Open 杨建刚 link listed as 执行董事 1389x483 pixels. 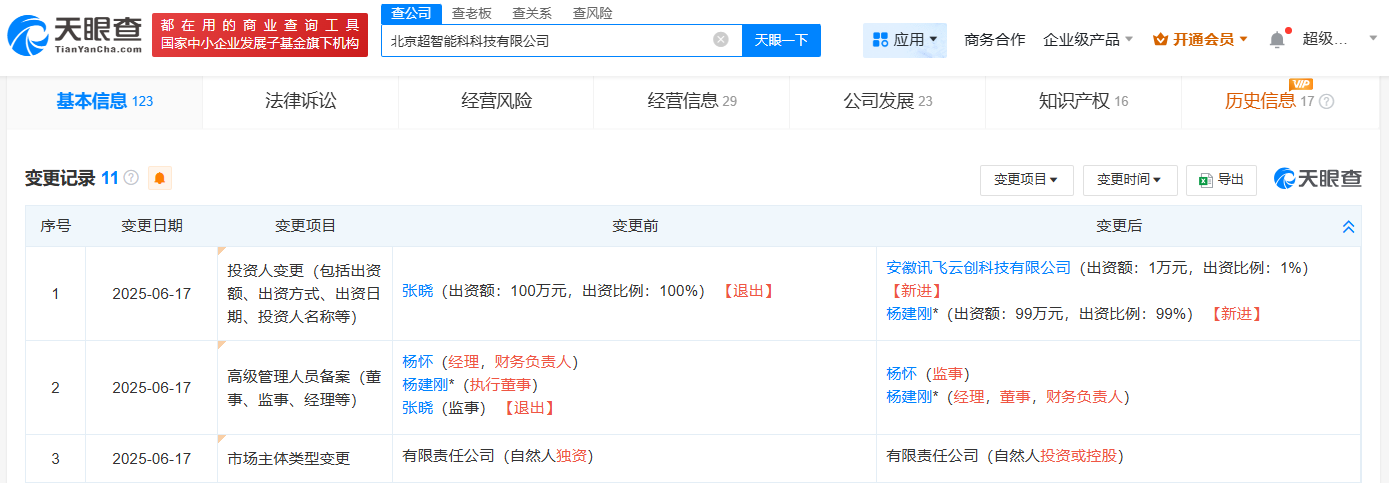pyautogui.click(x=426, y=385)
